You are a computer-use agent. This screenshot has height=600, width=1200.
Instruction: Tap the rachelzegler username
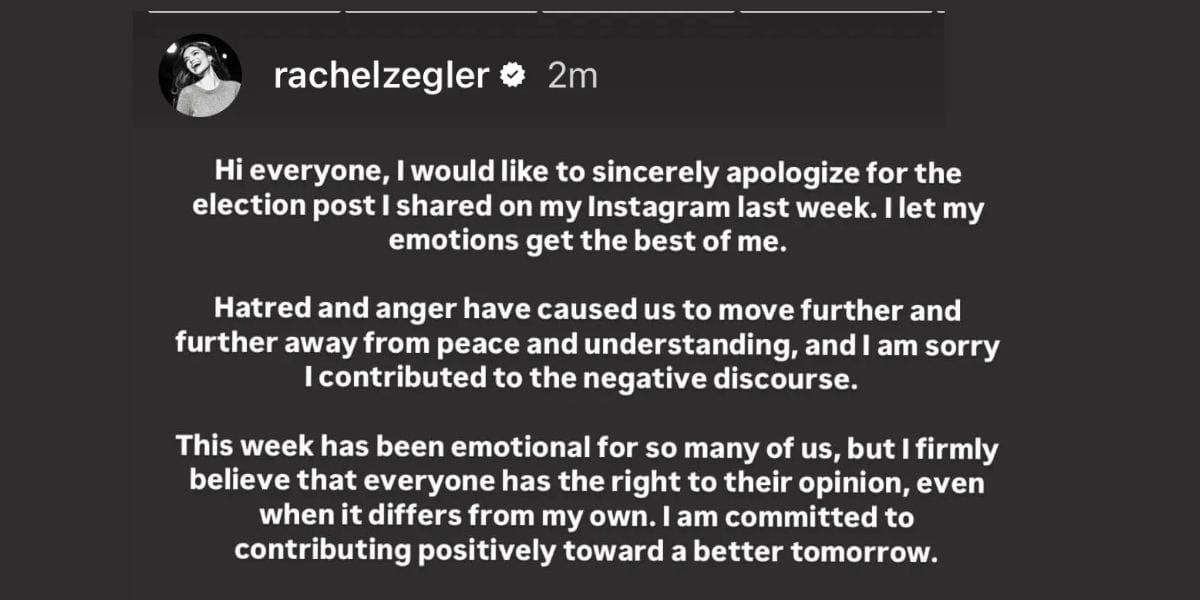[380, 76]
